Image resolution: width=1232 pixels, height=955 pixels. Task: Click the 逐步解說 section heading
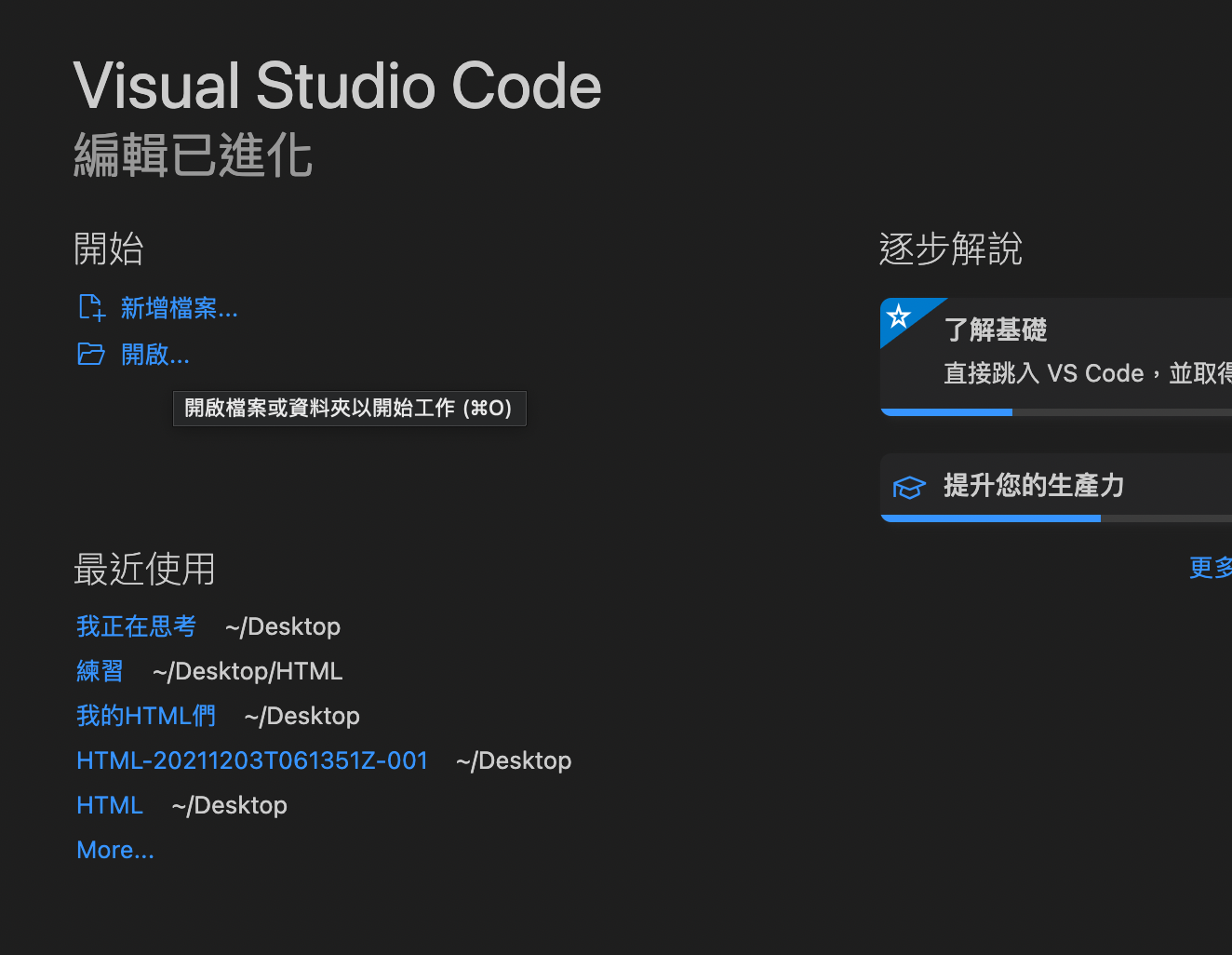click(951, 249)
